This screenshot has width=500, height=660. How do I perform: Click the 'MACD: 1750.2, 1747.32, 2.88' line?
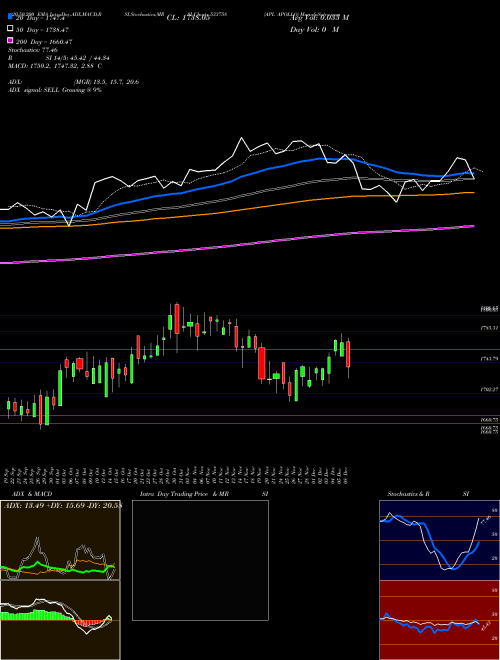tap(55, 66)
